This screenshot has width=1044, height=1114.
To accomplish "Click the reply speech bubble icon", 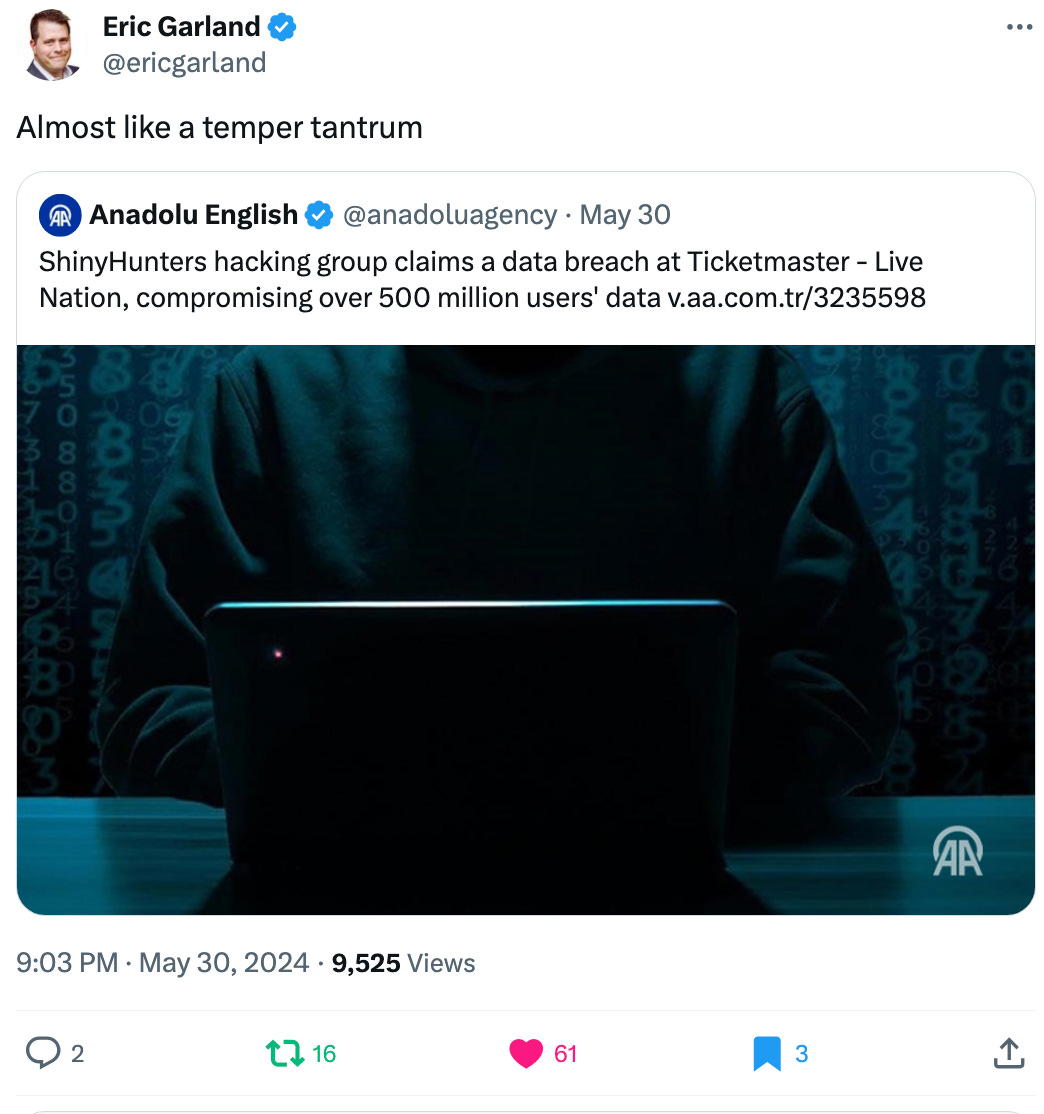I will point(43,1053).
